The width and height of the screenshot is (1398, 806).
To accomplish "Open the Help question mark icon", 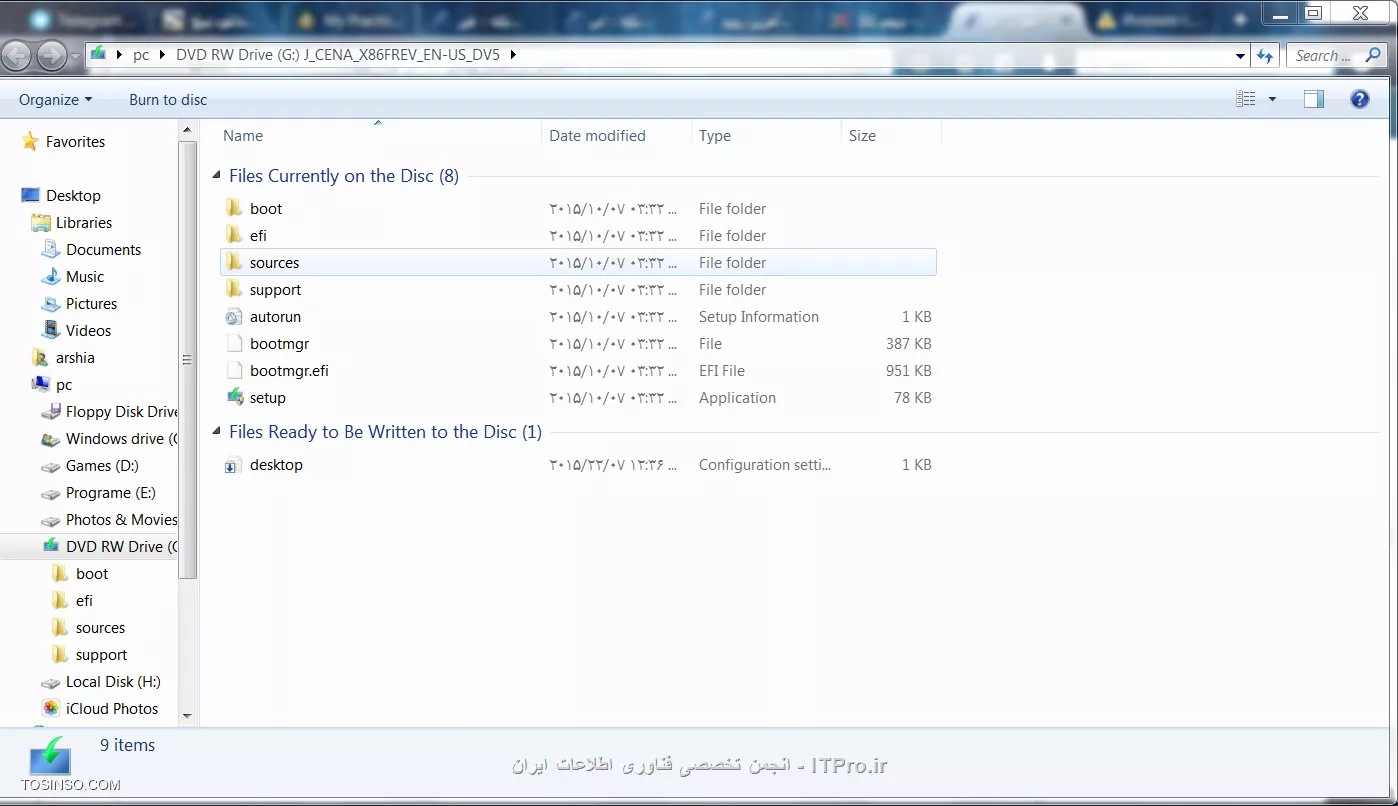I will [x=1360, y=99].
